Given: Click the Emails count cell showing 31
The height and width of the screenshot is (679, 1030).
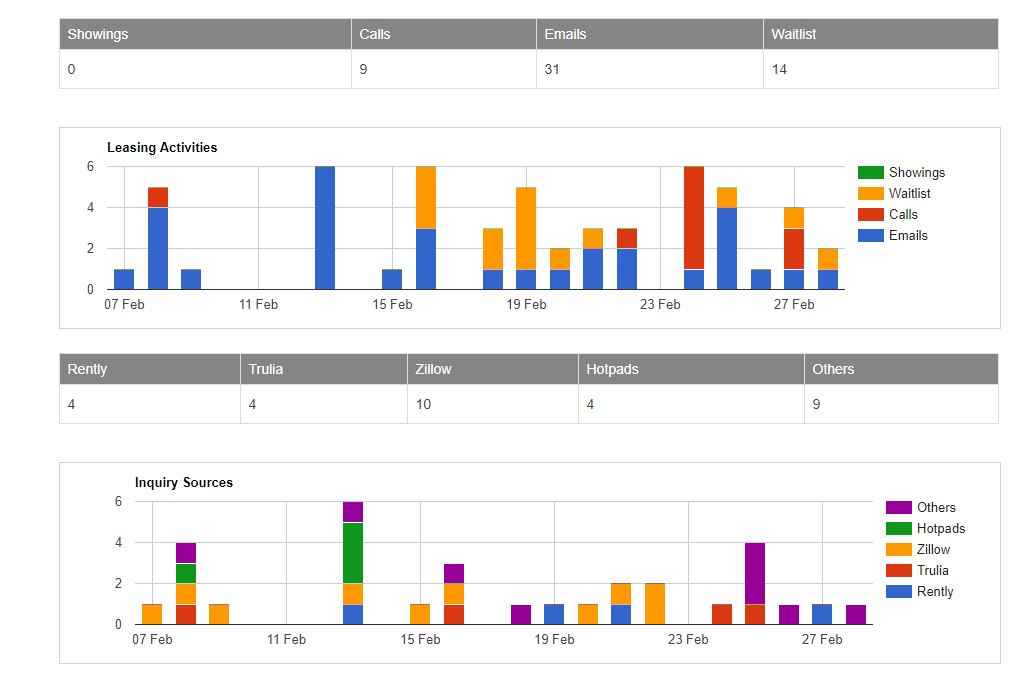Looking at the screenshot, I should coord(553,69).
